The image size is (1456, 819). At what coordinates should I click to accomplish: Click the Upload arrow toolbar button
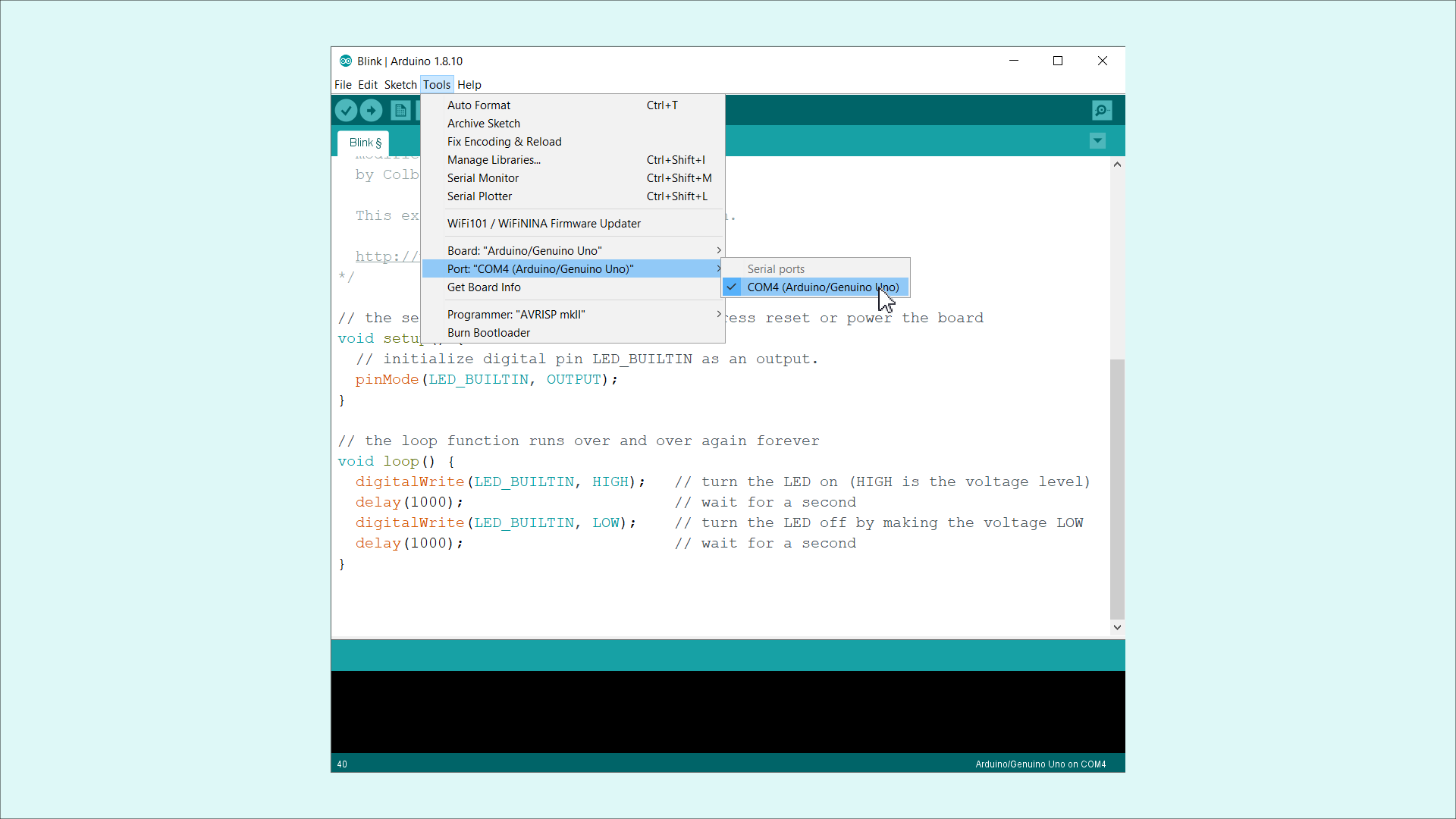[x=371, y=111]
